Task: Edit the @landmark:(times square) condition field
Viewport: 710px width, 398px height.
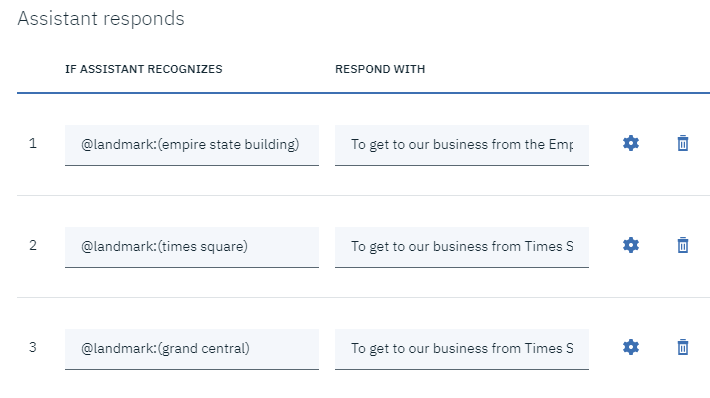Action: tap(192, 247)
